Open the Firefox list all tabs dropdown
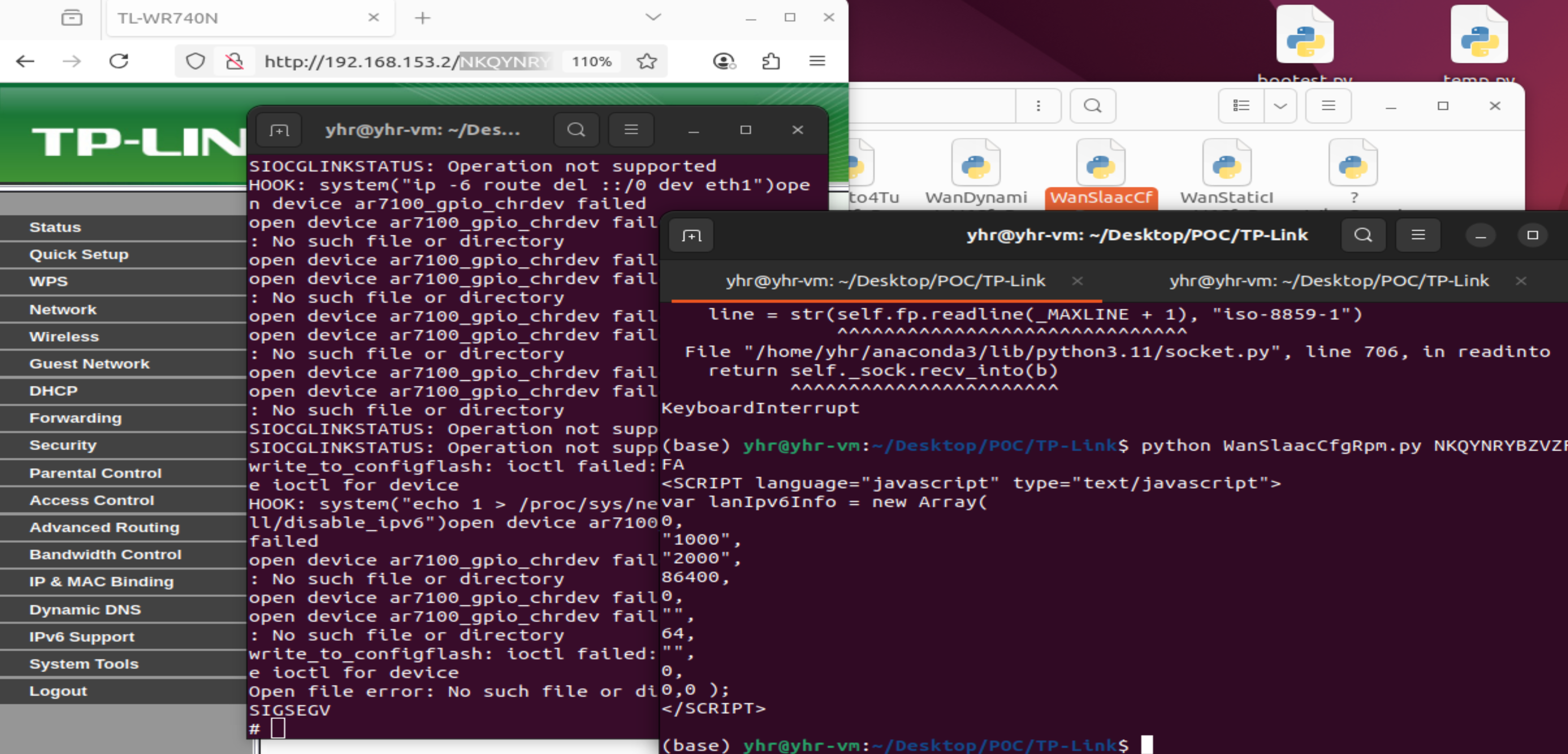1568x754 pixels. (x=653, y=18)
